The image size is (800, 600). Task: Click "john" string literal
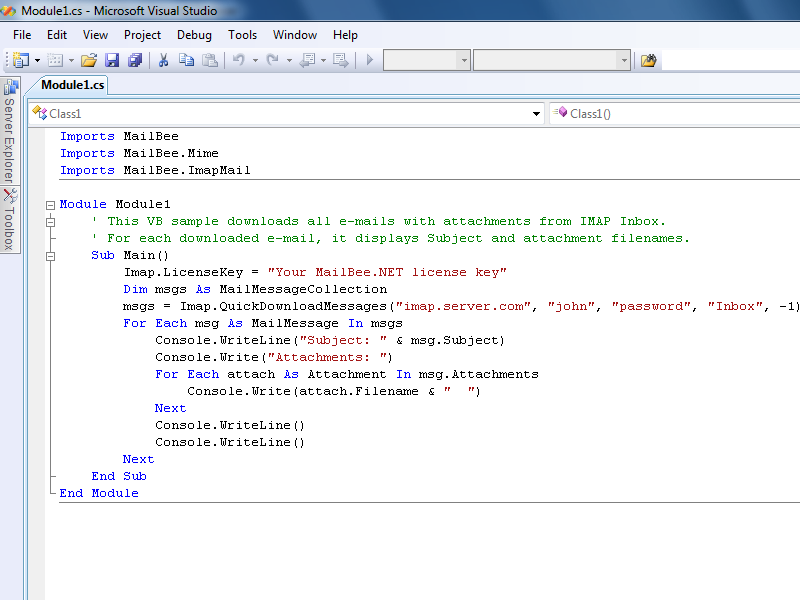[571, 306]
